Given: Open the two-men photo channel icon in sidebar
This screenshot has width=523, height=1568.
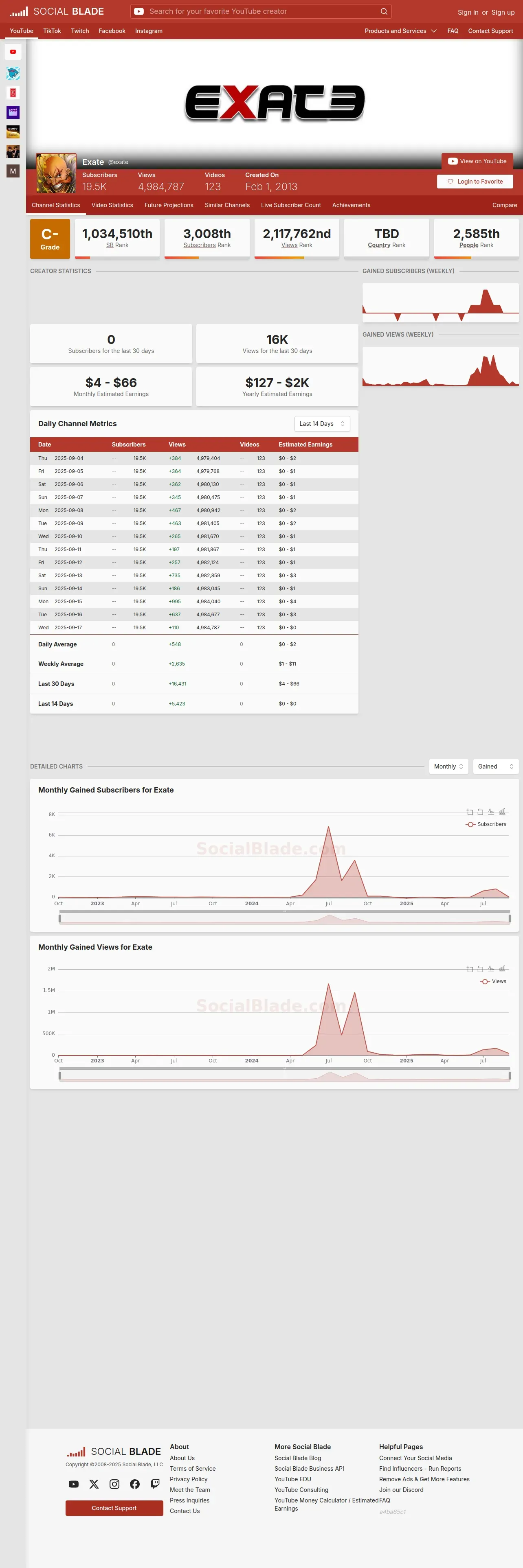Looking at the screenshot, I should [13, 151].
